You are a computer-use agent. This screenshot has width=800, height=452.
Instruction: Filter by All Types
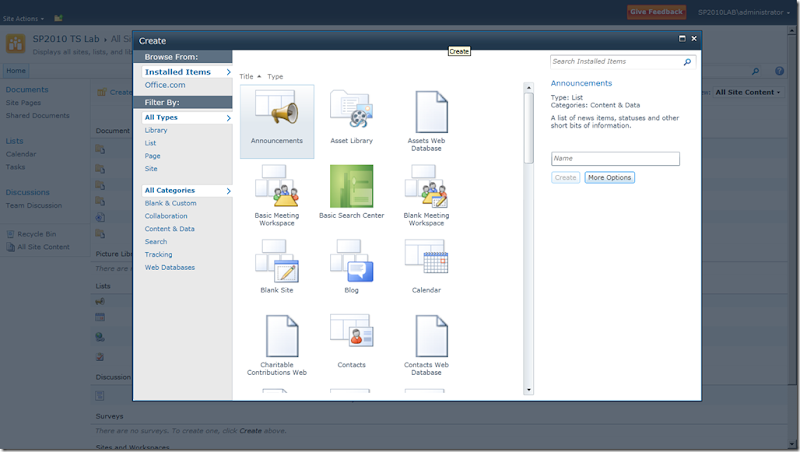[x=187, y=117]
